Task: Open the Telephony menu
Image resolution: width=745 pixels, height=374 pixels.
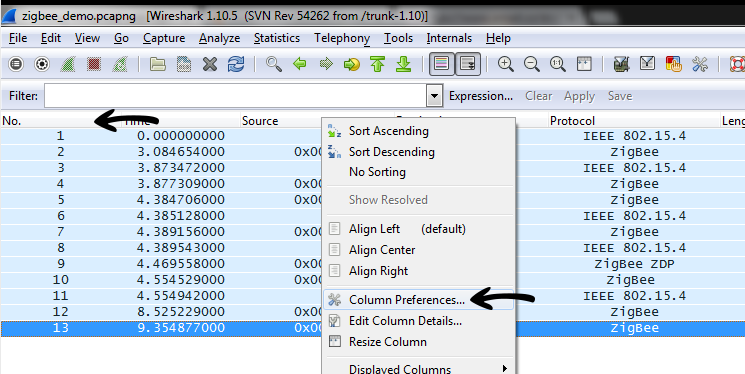Action: coord(342,38)
